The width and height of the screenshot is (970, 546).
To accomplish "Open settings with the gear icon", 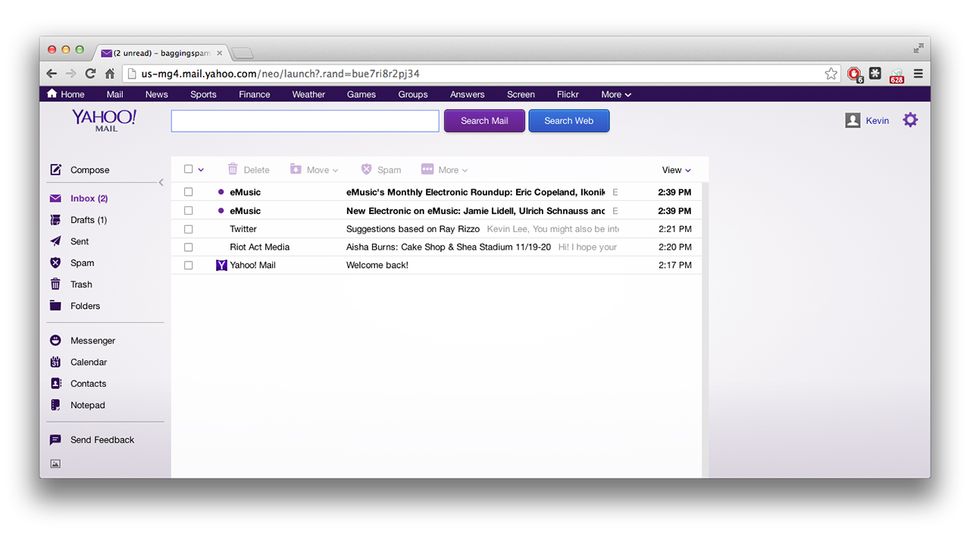I will 910,120.
